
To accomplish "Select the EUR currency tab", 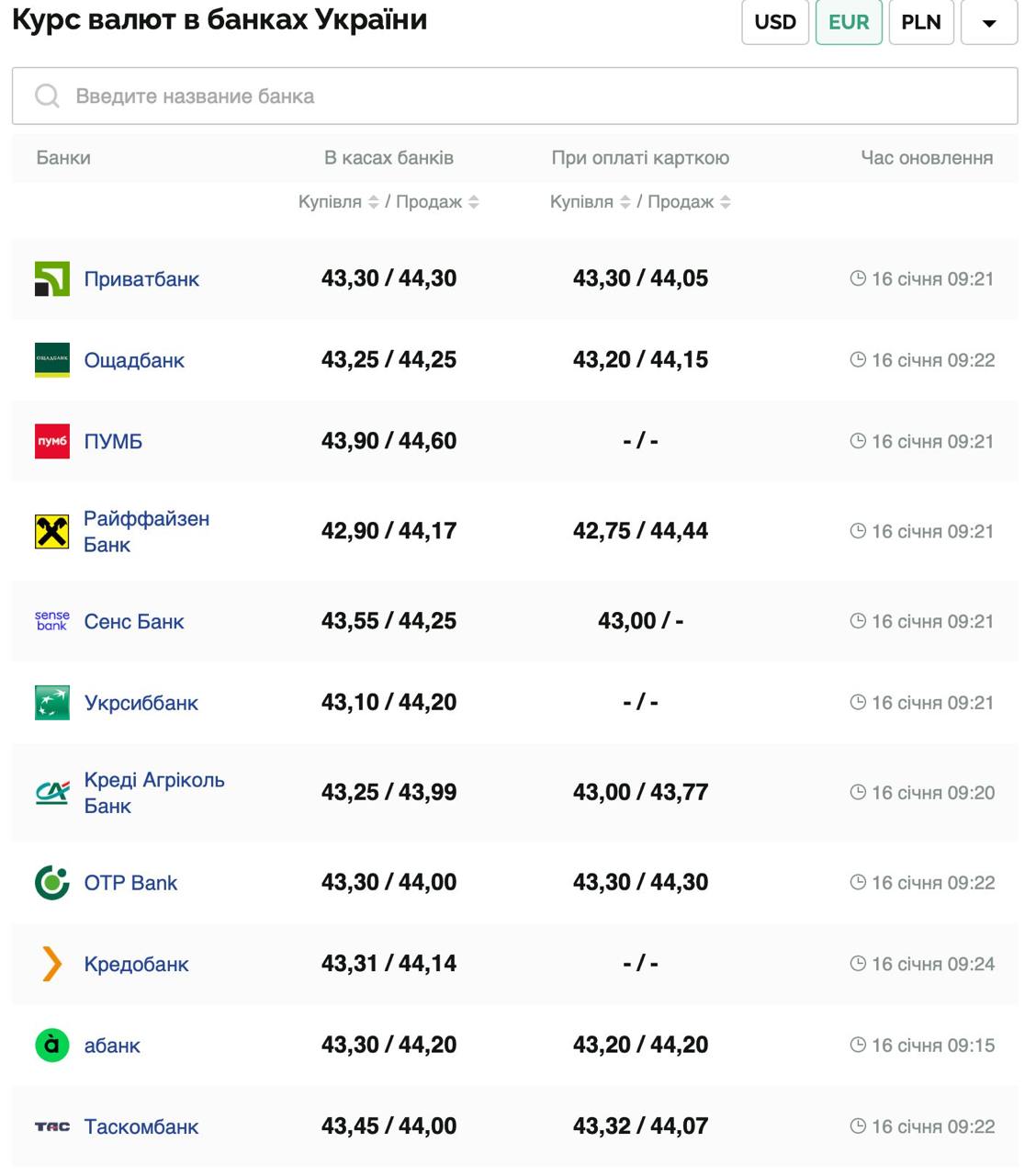I will point(849,23).
